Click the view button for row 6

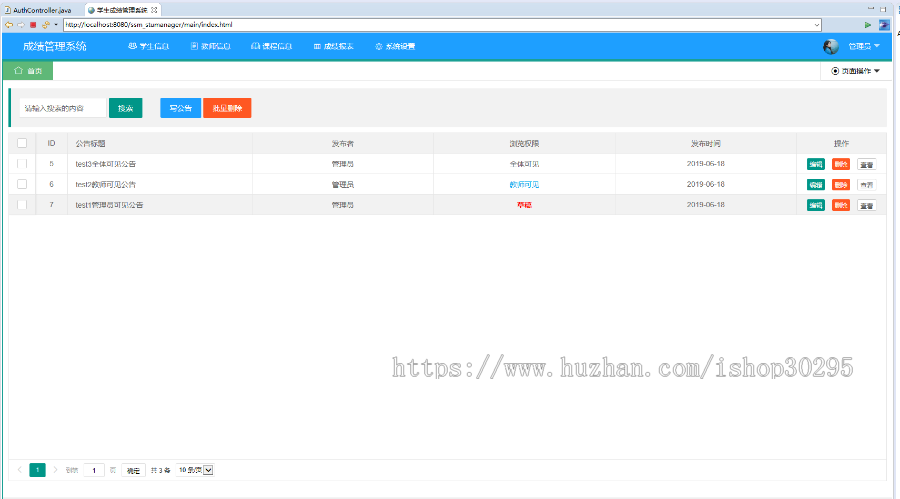(867, 185)
